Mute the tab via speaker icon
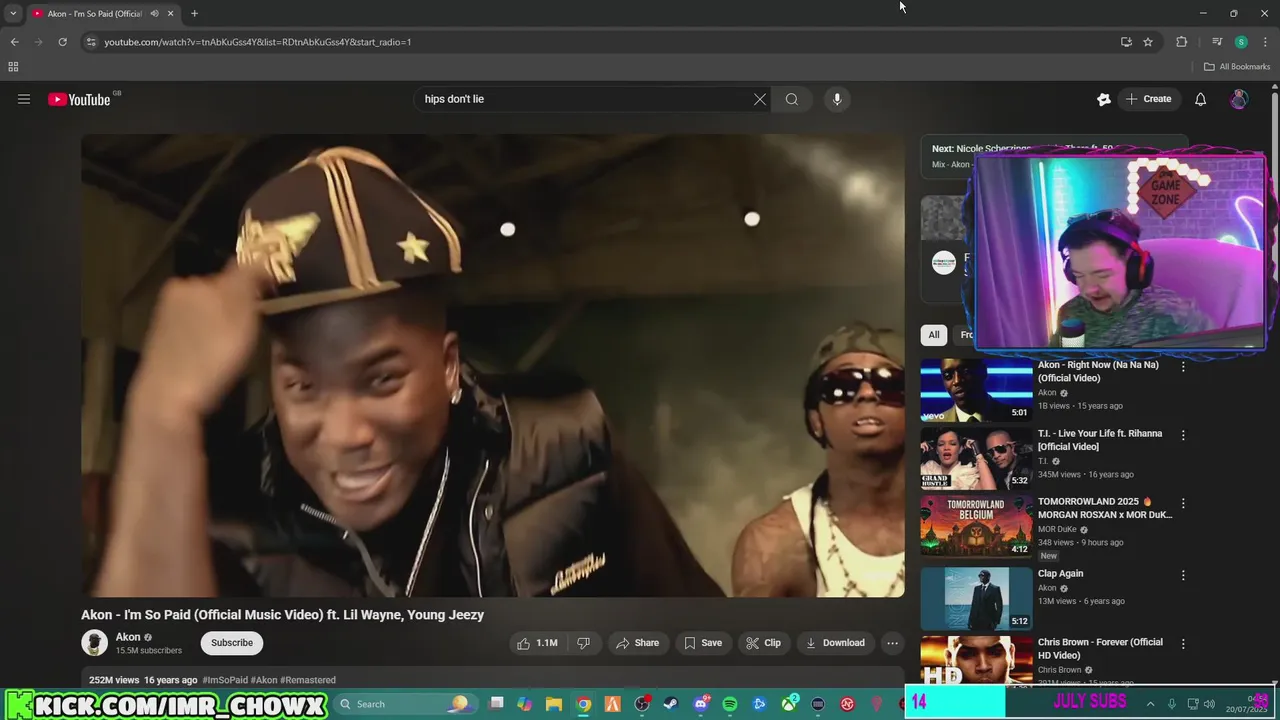This screenshot has width=1280, height=720. pyautogui.click(x=154, y=14)
